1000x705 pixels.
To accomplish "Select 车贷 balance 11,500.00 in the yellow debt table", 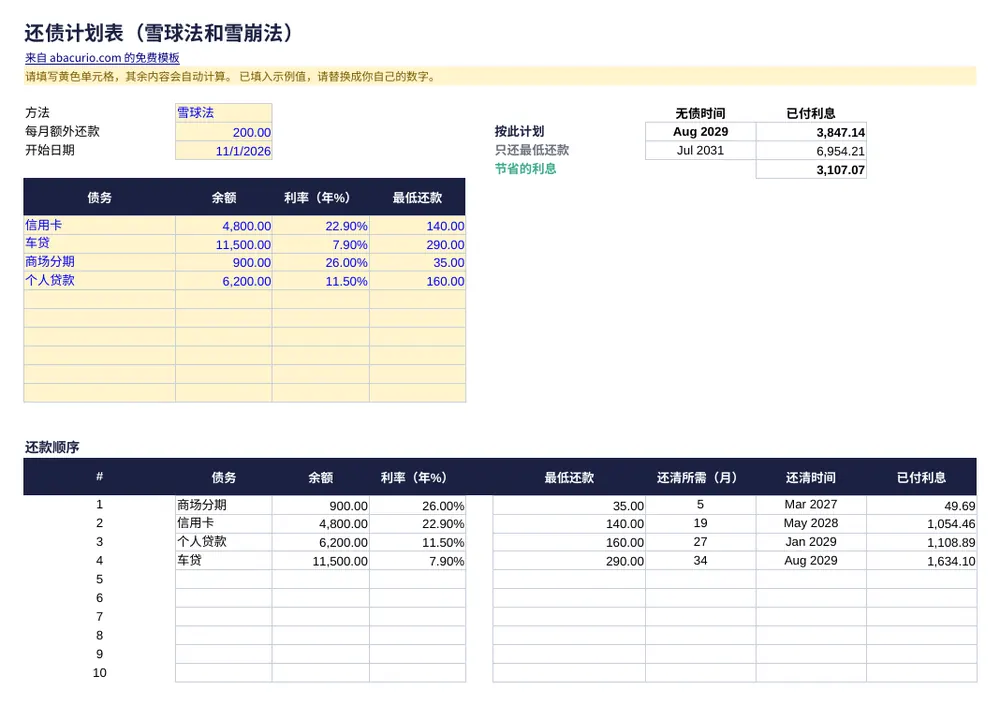I will click(x=224, y=244).
